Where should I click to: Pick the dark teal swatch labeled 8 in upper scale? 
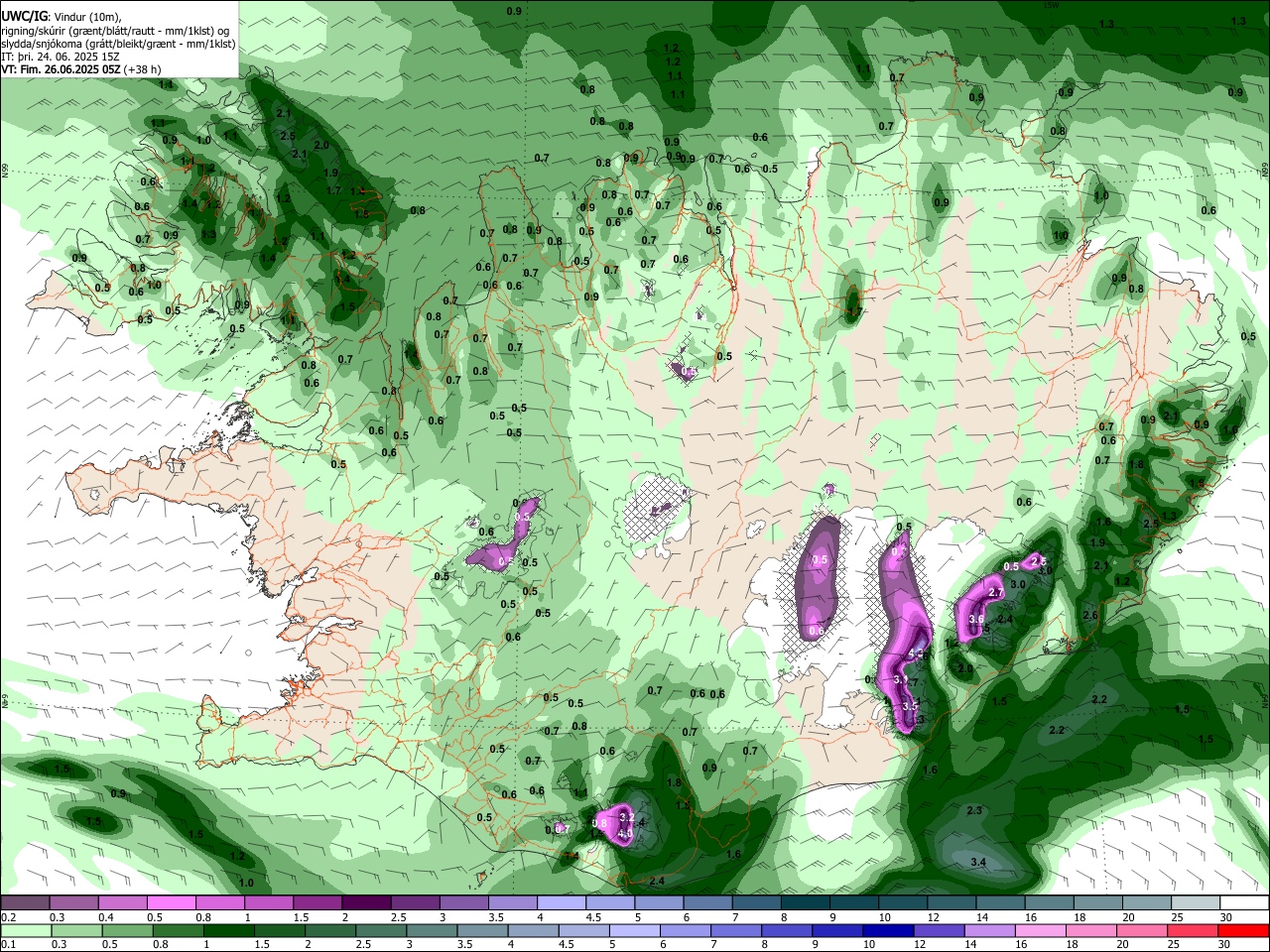tap(805, 902)
